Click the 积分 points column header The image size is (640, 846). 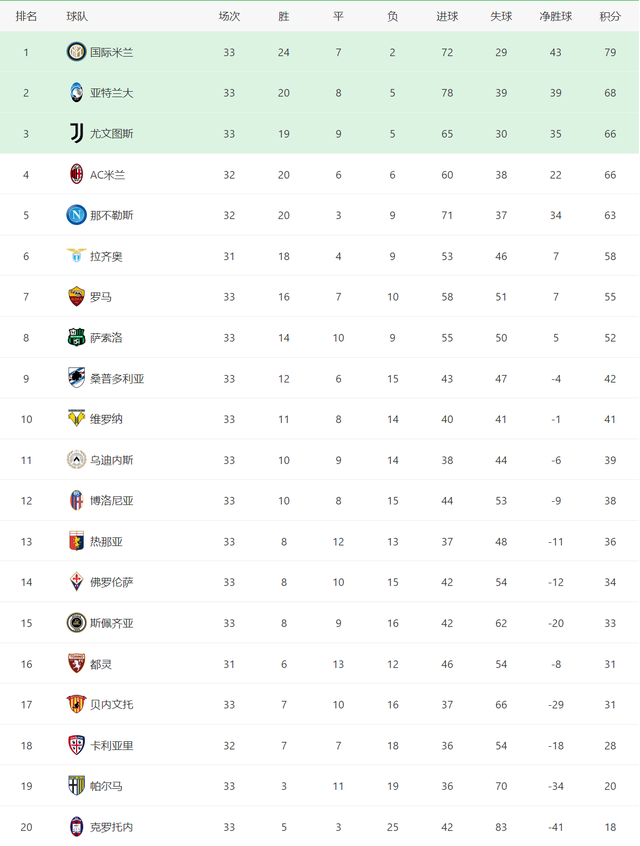point(610,16)
